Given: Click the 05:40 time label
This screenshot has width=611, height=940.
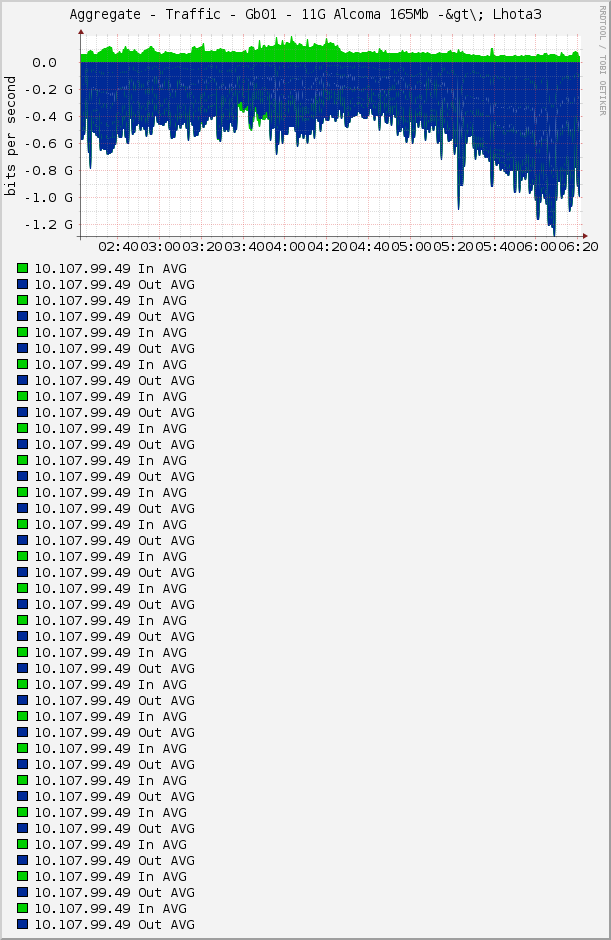Looking at the screenshot, I should coord(495,247).
